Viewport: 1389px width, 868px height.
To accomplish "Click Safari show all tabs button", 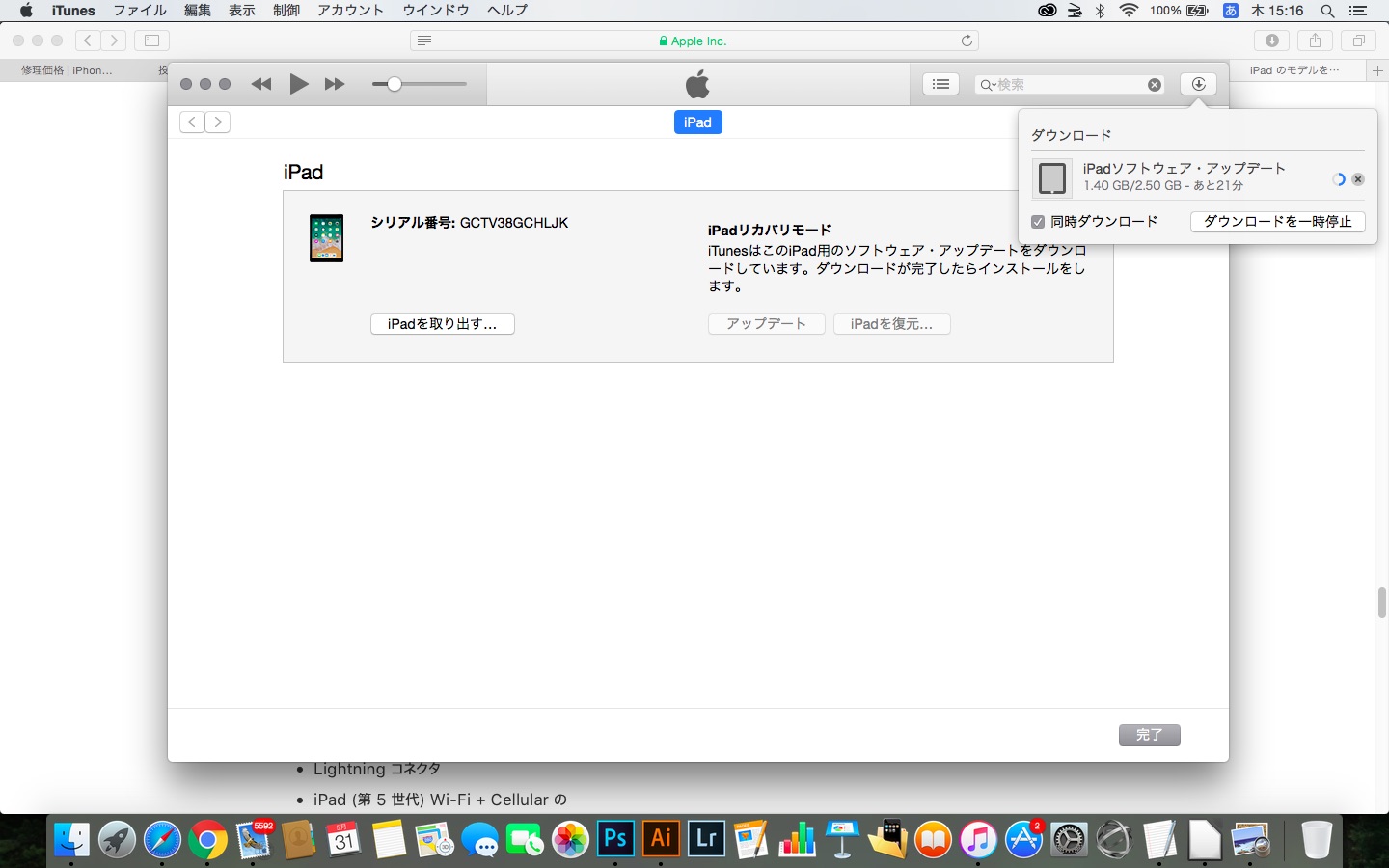I will [1358, 41].
